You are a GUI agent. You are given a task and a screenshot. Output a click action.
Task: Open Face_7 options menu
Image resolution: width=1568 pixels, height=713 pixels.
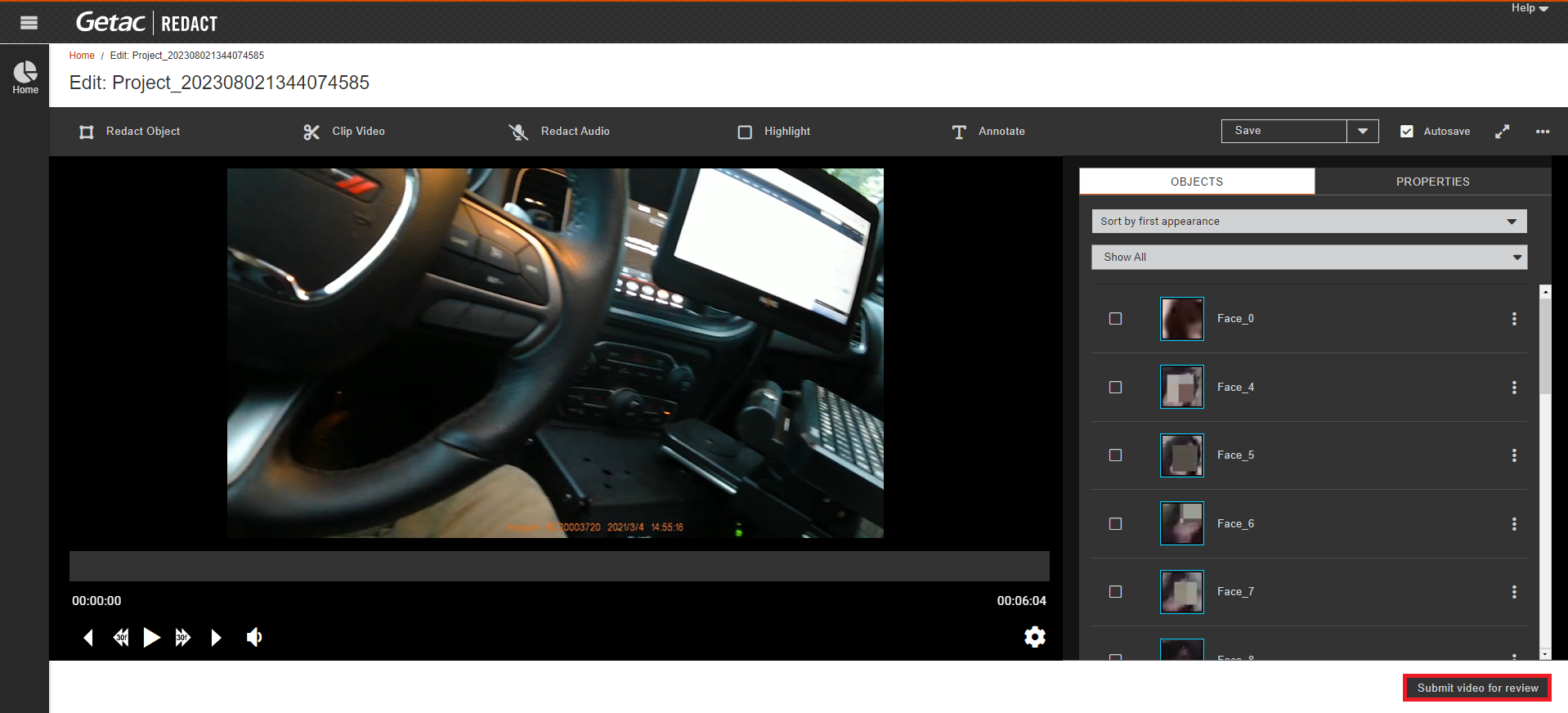coord(1514,592)
